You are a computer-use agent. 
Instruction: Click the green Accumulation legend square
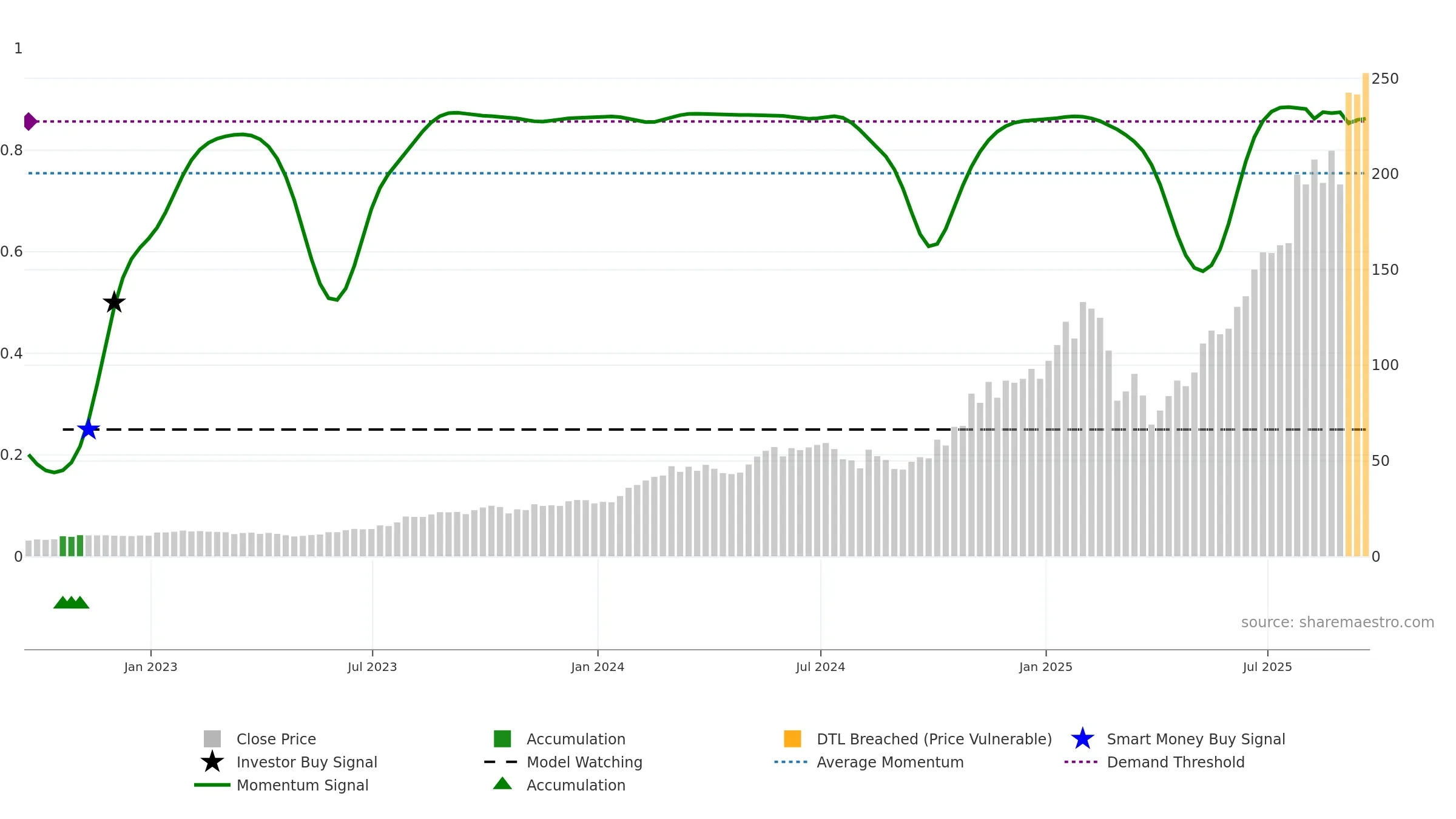(502, 739)
